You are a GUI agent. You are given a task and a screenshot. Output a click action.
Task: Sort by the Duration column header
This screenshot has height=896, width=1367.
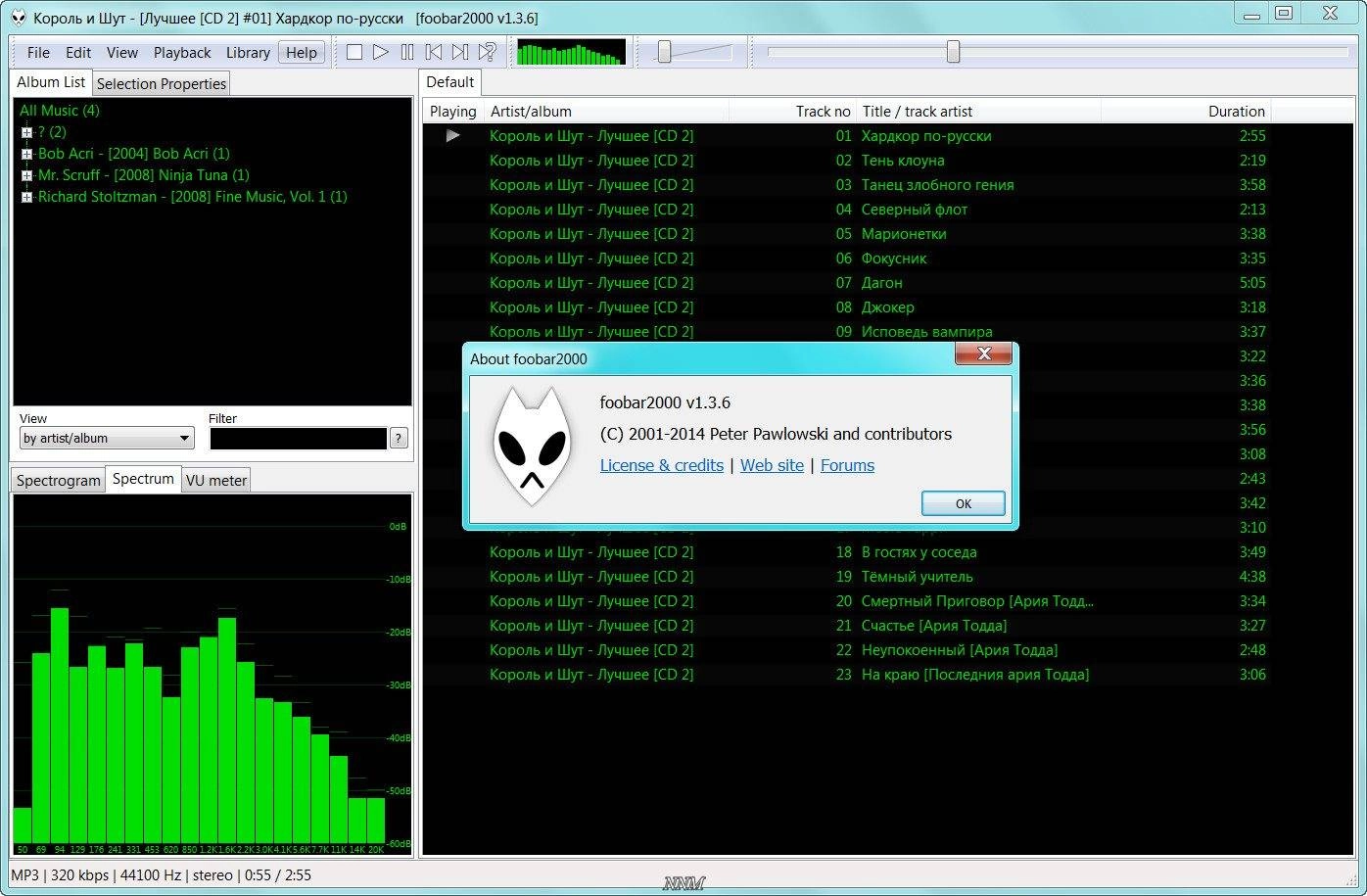(1186, 111)
